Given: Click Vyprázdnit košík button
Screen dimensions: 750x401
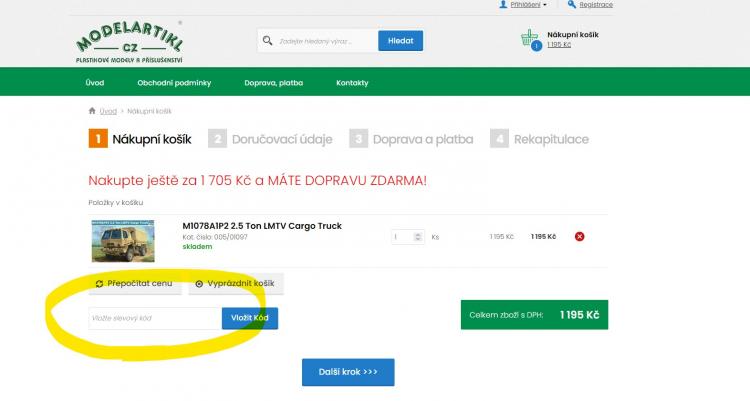Looking at the screenshot, I should (236, 283).
